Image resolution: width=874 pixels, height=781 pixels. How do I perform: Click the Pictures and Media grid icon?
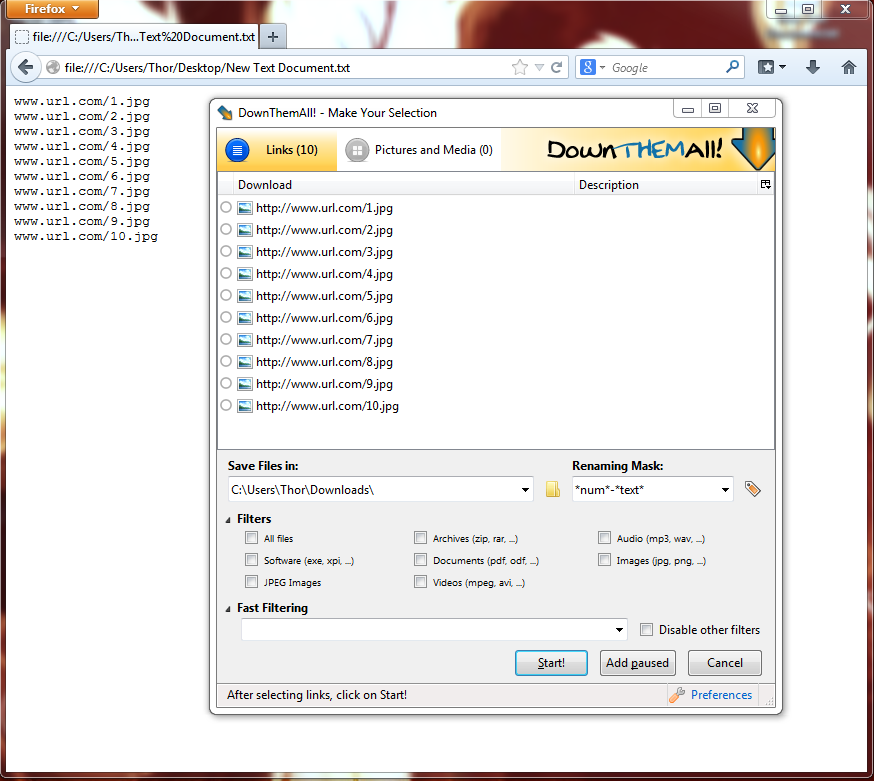pos(357,150)
